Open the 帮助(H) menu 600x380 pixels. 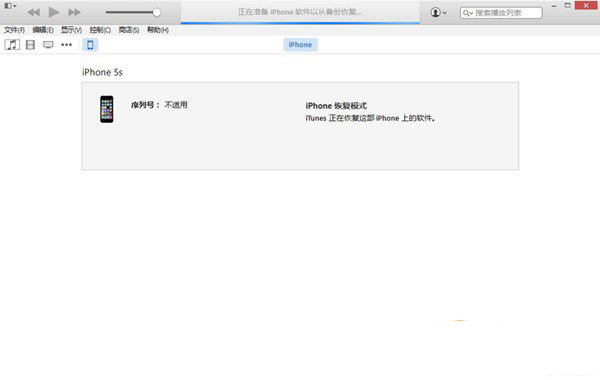coord(158,30)
